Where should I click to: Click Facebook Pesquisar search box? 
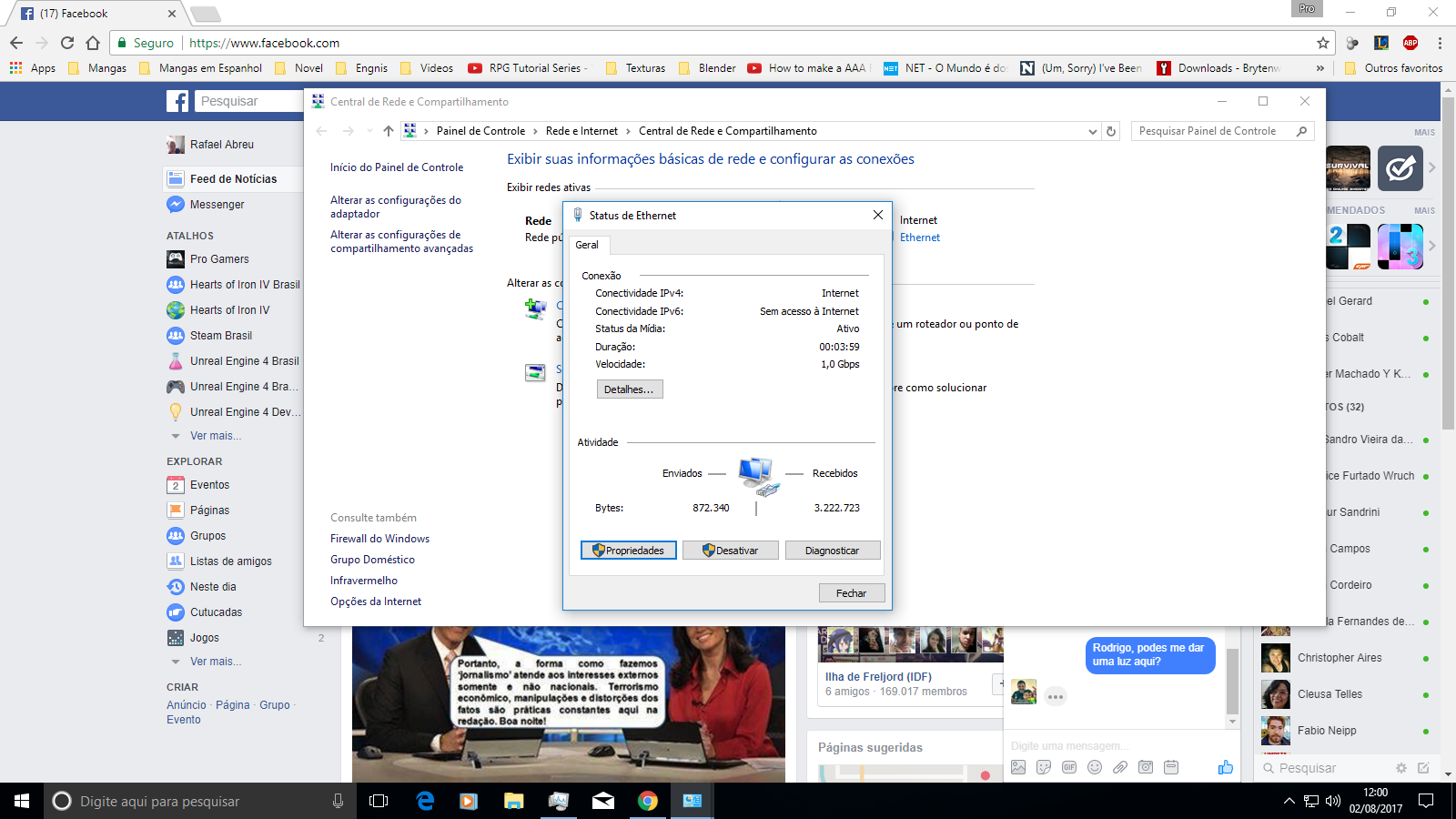tap(248, 101)
